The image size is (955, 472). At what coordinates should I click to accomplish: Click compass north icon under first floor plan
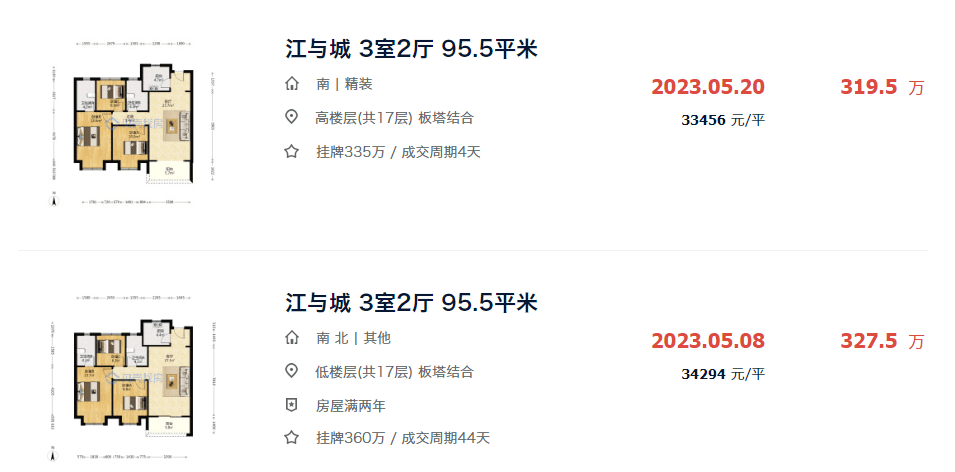point(54,200)
